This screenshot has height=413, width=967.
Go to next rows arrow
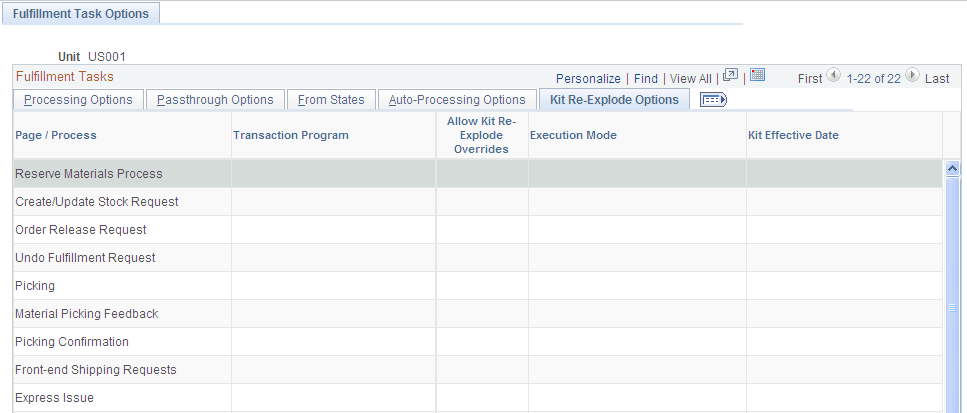913,75
